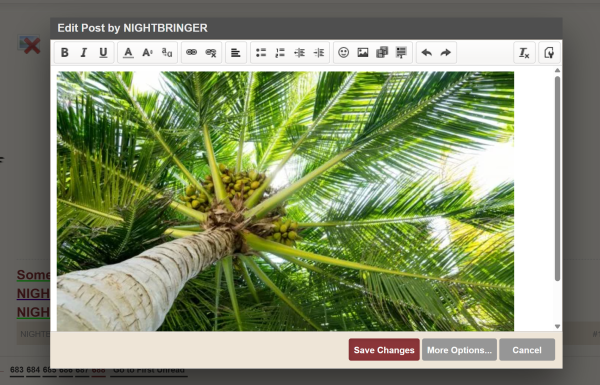Viewport: 600px width, 385px height.
Task: Remove link with unlink icon
Action: pos(211,52)
